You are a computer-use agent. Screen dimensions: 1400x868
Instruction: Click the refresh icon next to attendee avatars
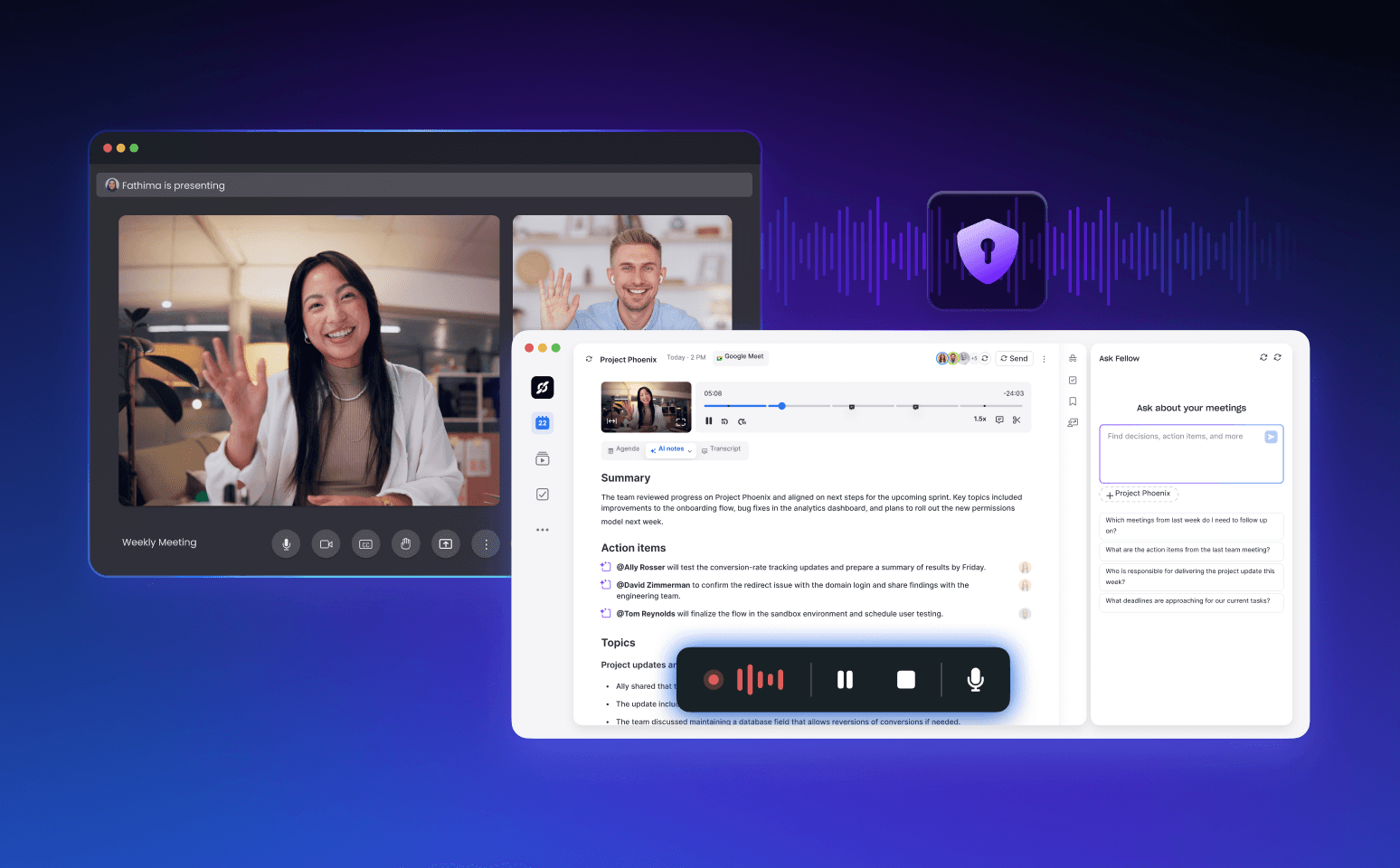[x=985, y=359]
